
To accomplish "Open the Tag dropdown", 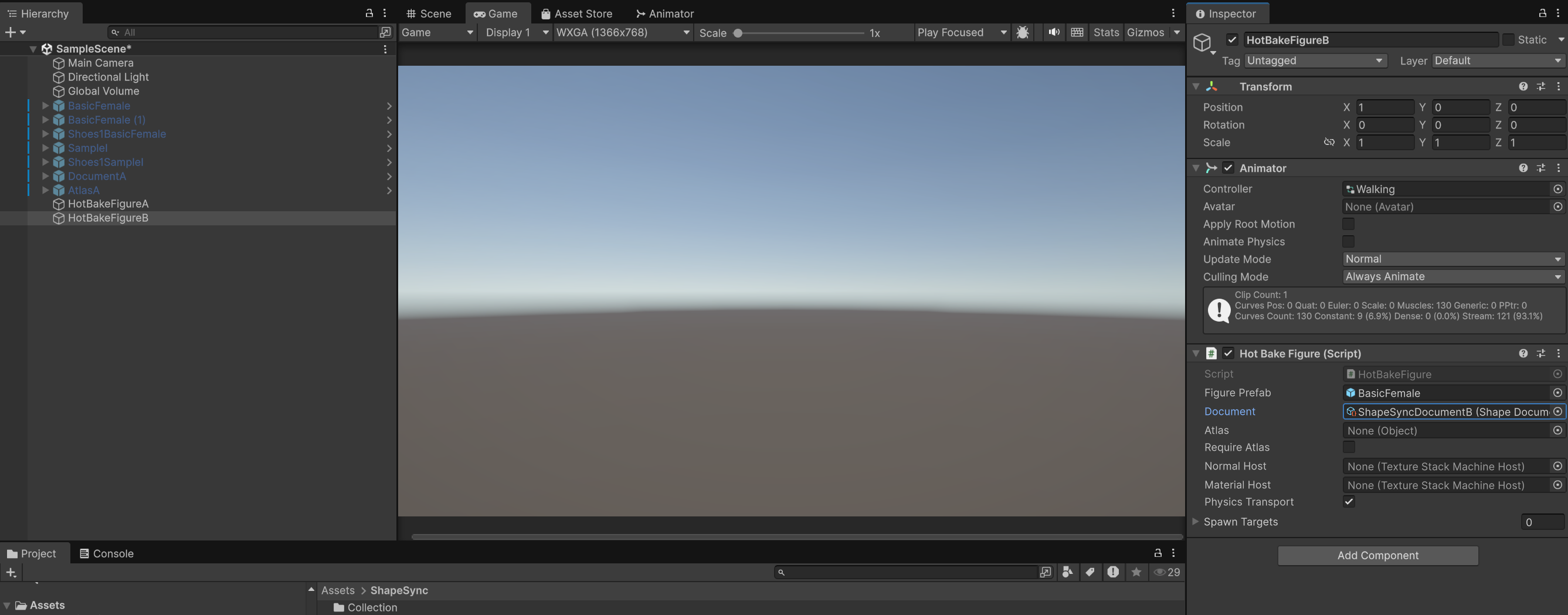I will (1315, 60).
